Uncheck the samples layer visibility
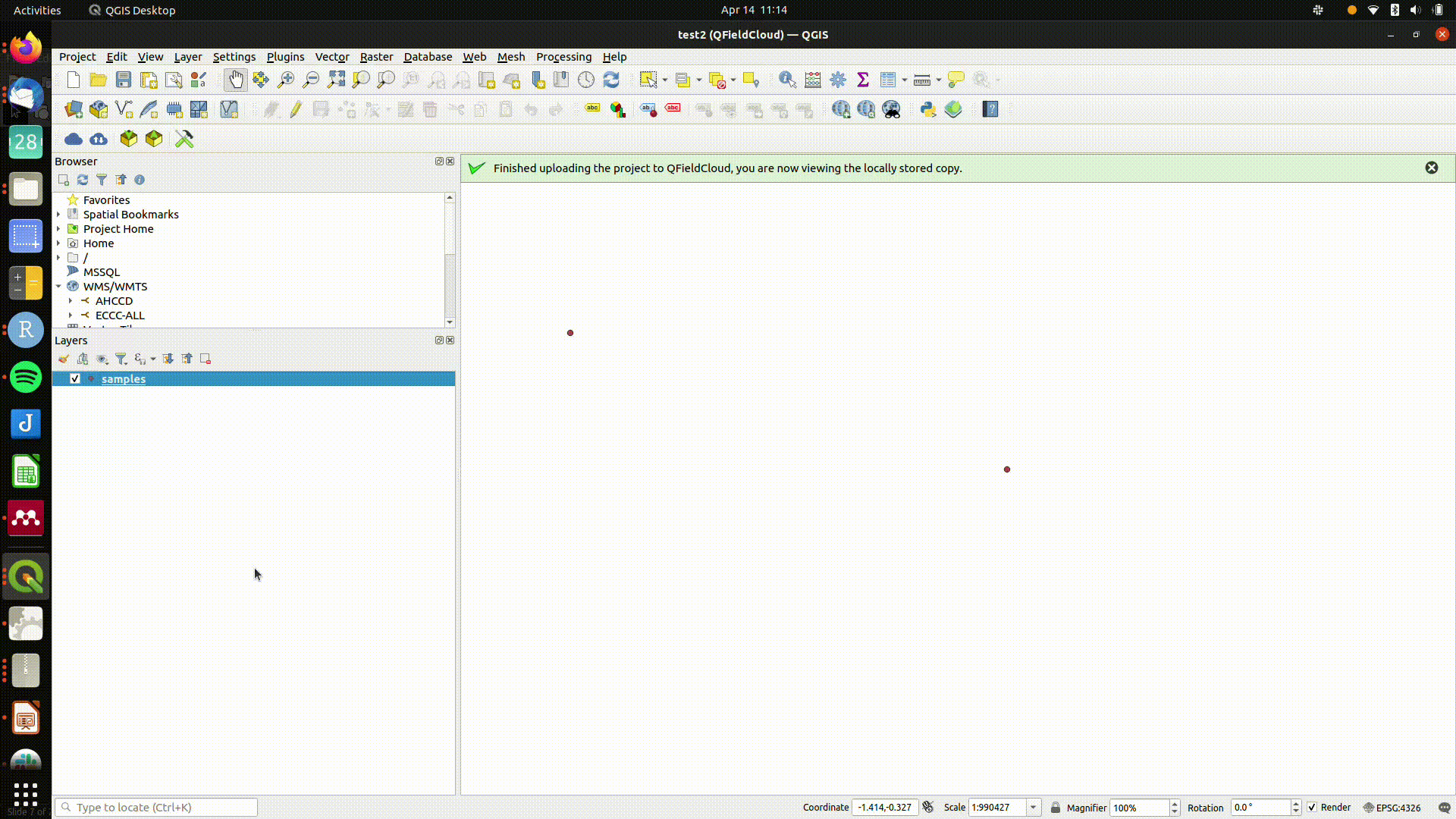This screenshot has height=819, width=1456. point(75,378)
